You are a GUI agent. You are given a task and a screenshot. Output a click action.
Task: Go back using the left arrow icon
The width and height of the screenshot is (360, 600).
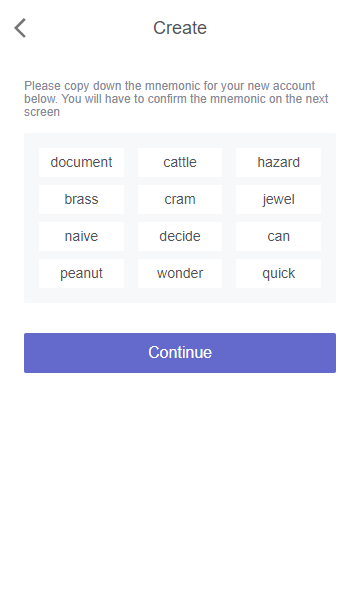[20, 28]
